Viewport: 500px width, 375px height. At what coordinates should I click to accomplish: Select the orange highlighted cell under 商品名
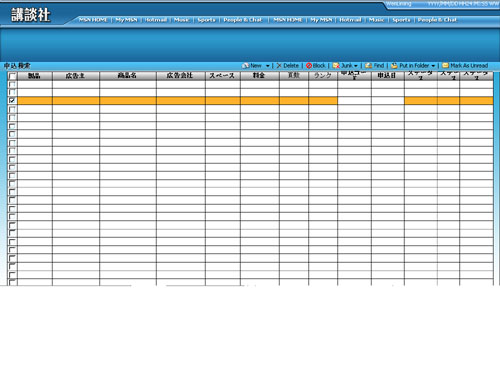(128, 101)
